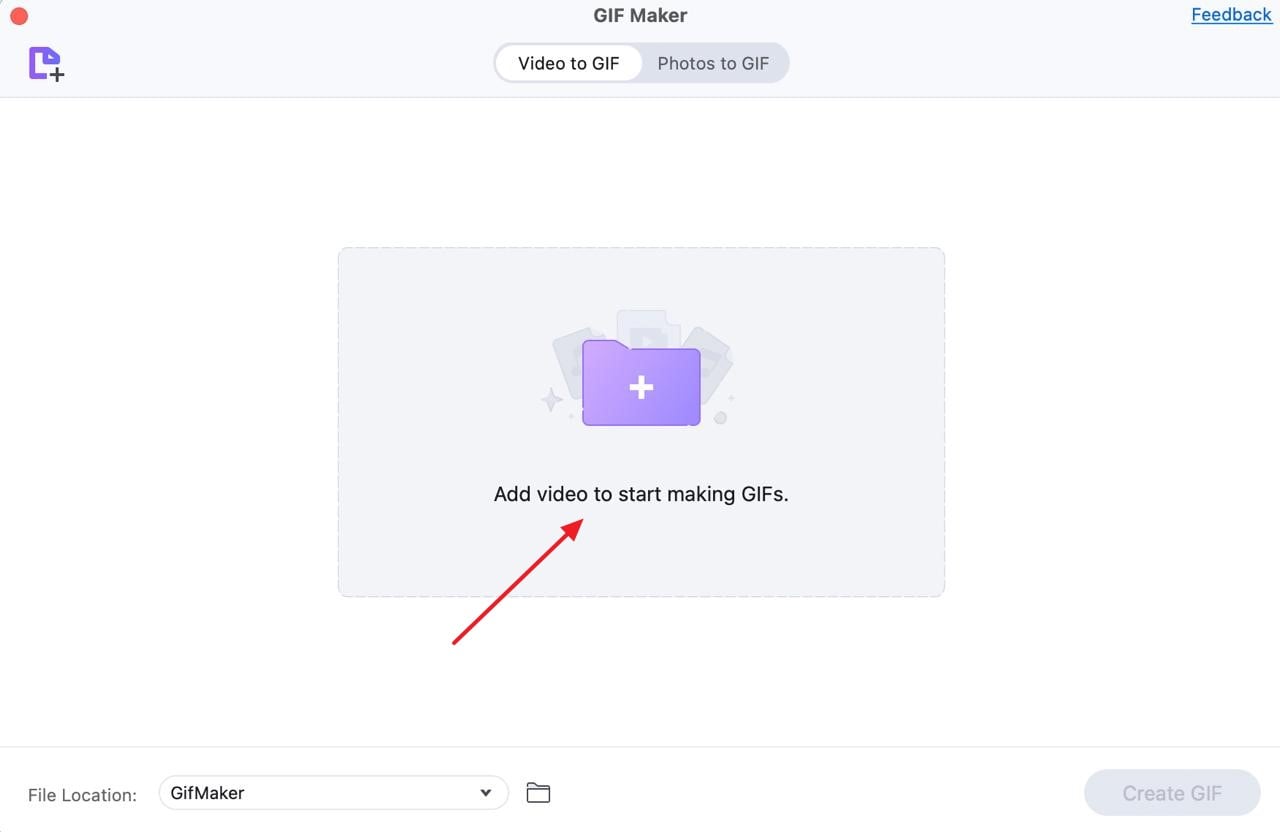Expand the GifMaker dropdown chevron arrow
This screenshot has width=1280, height=832.
[x=486, y=793]
